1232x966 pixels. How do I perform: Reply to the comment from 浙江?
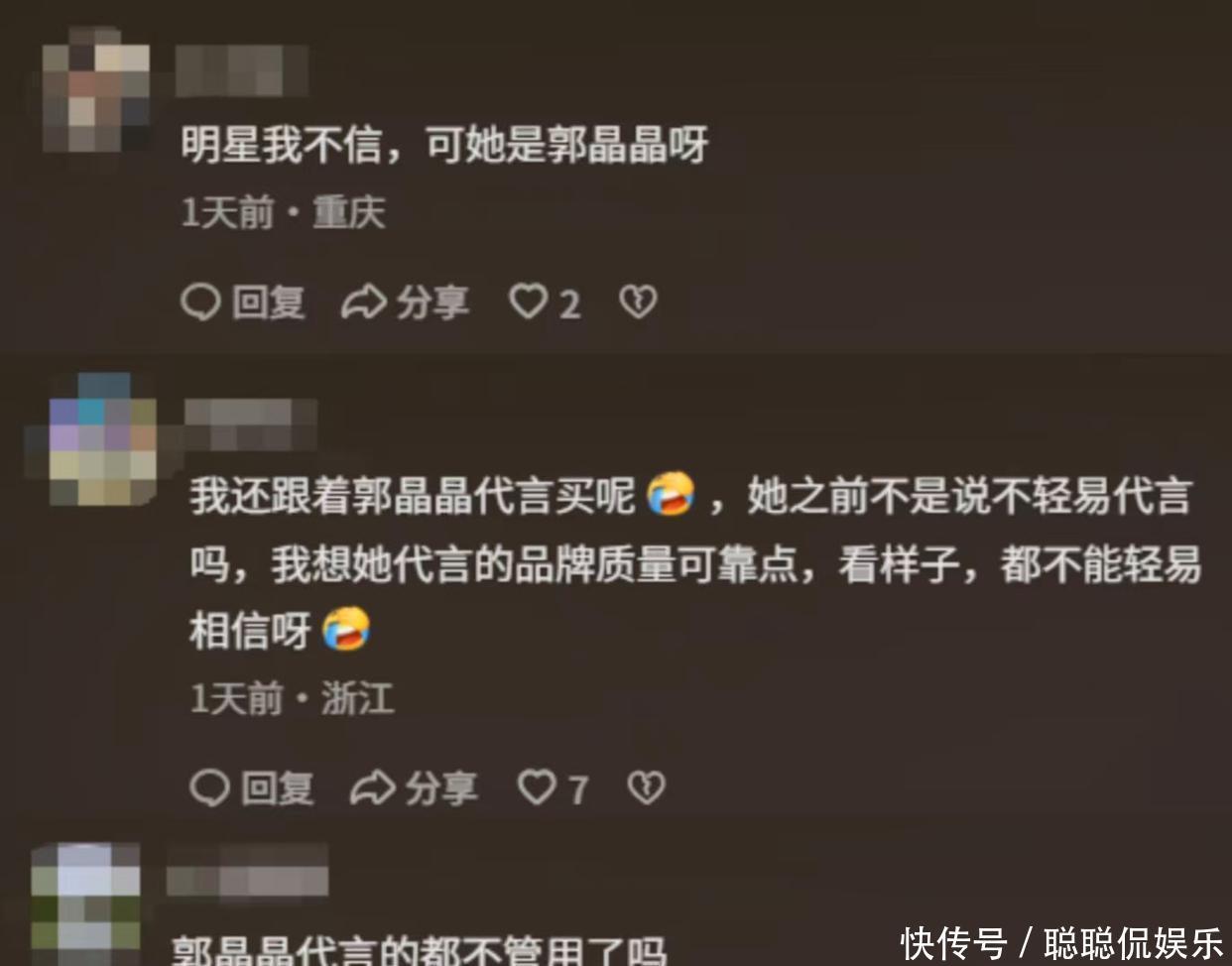coord(252,787)
